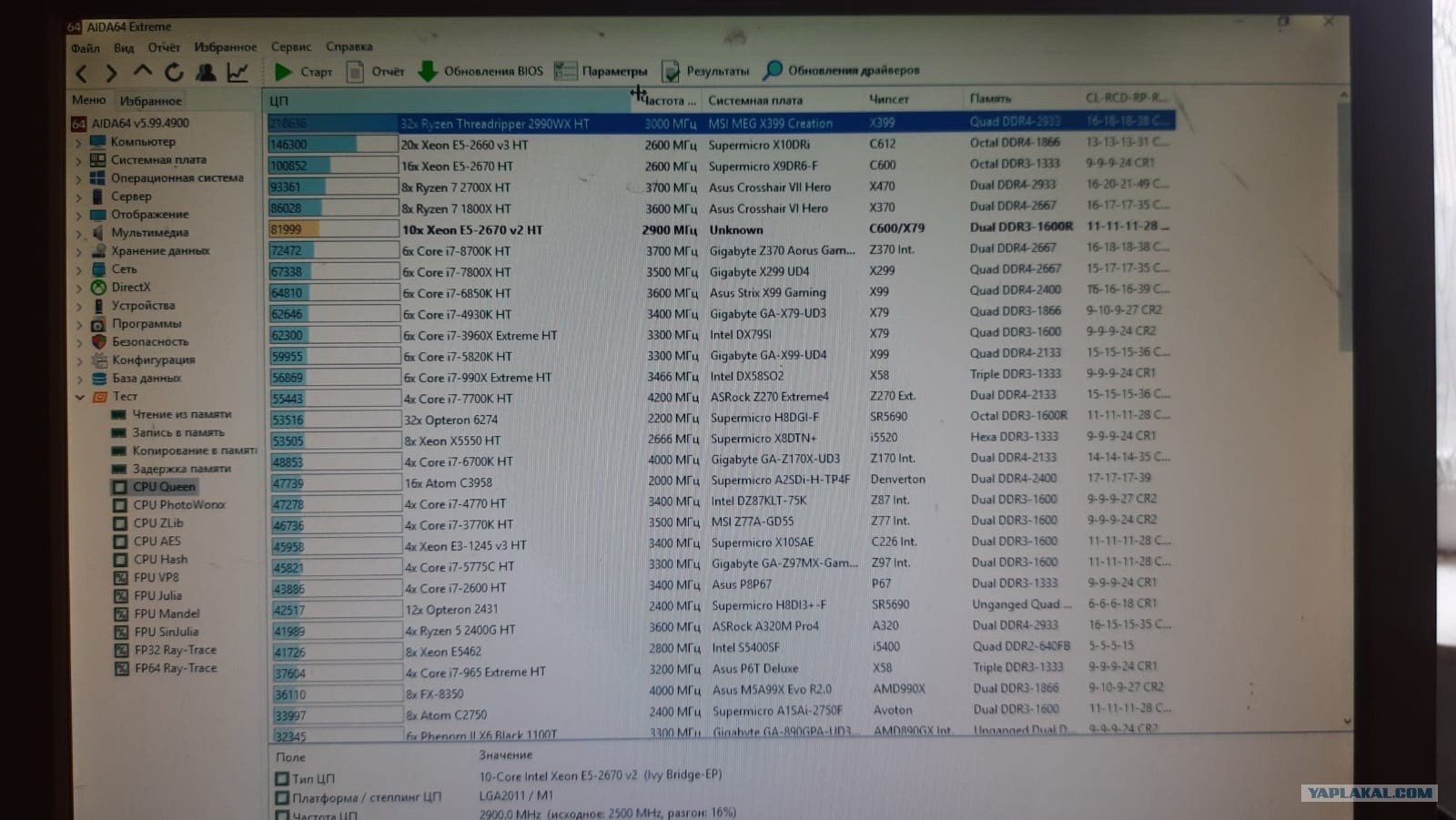Image resolution: width=1456 pixels, height=820 pixels.
Task: Expand the Системная плата tree node
Action: (78, 160)
